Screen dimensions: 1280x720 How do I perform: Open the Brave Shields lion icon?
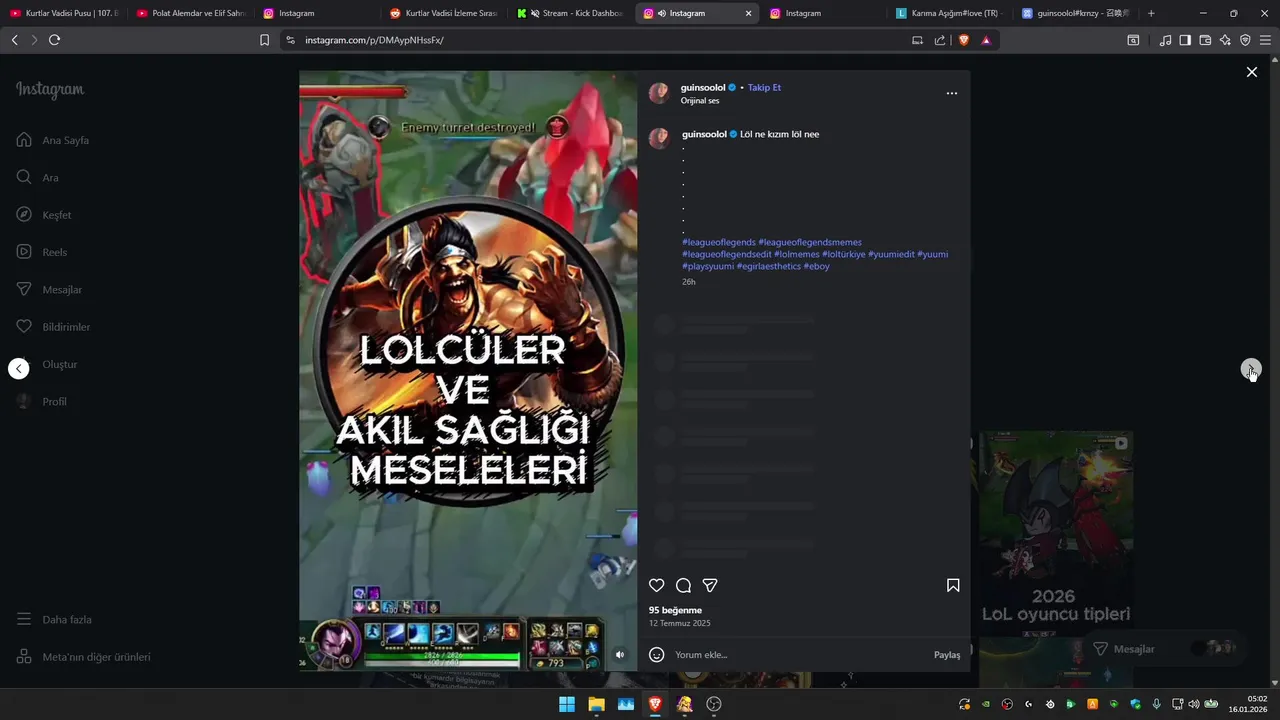coord(964,40)
